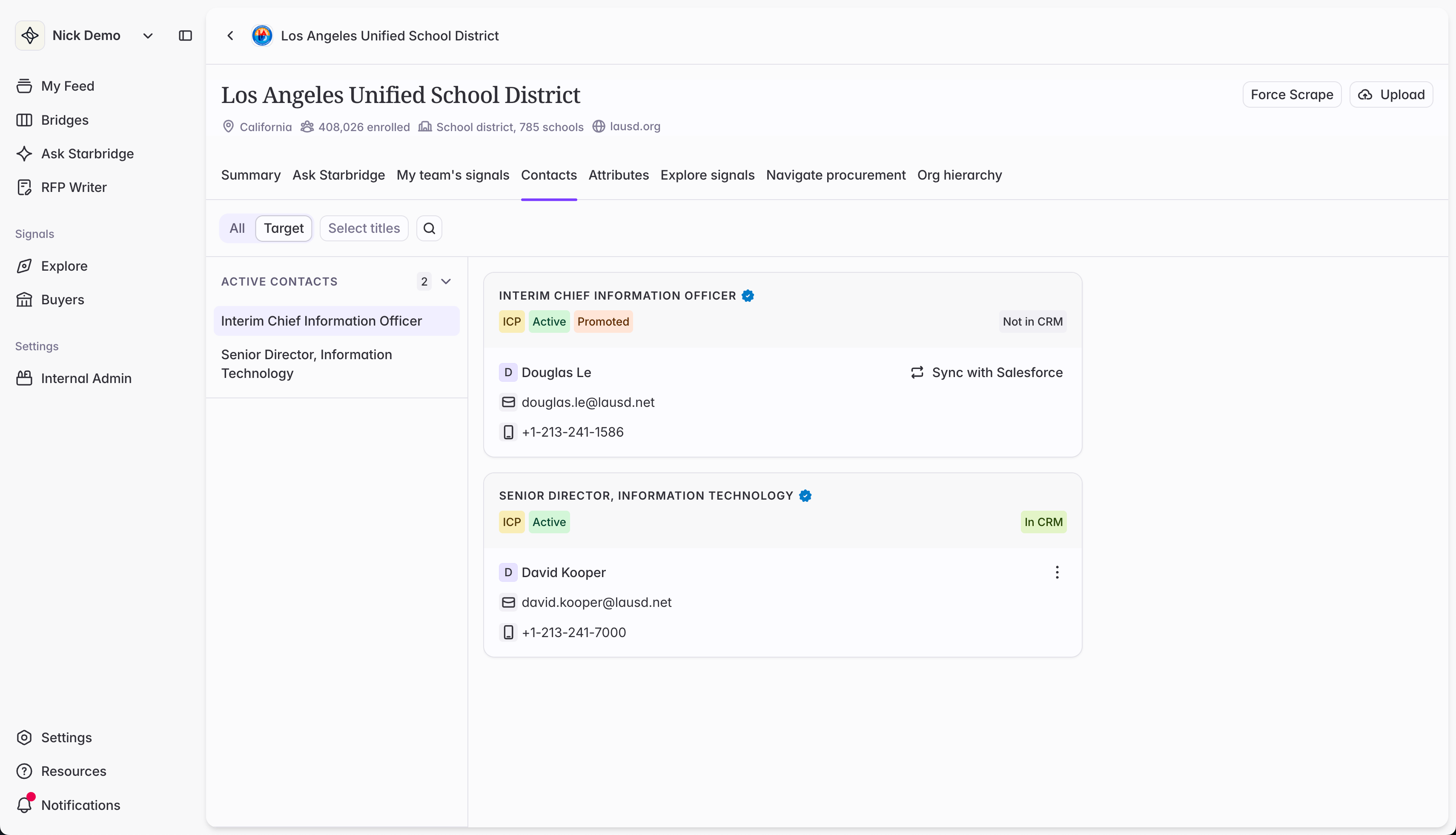Click the ICP tag on Interim CIO card
The width and height of the screenshot is (1456, 835).
pyautogui.click(x=512, y=322)
